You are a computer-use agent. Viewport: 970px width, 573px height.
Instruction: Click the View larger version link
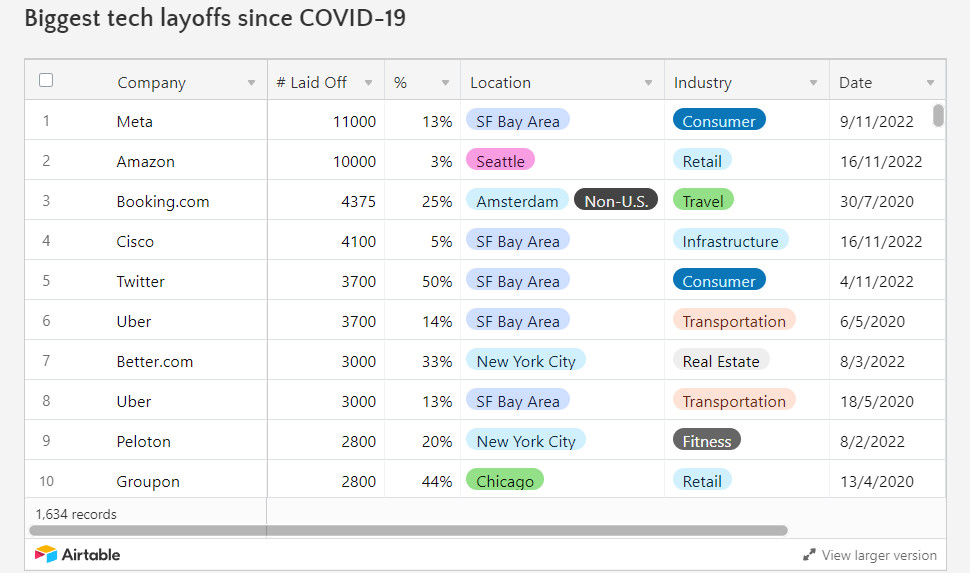[x=879, y=555]
